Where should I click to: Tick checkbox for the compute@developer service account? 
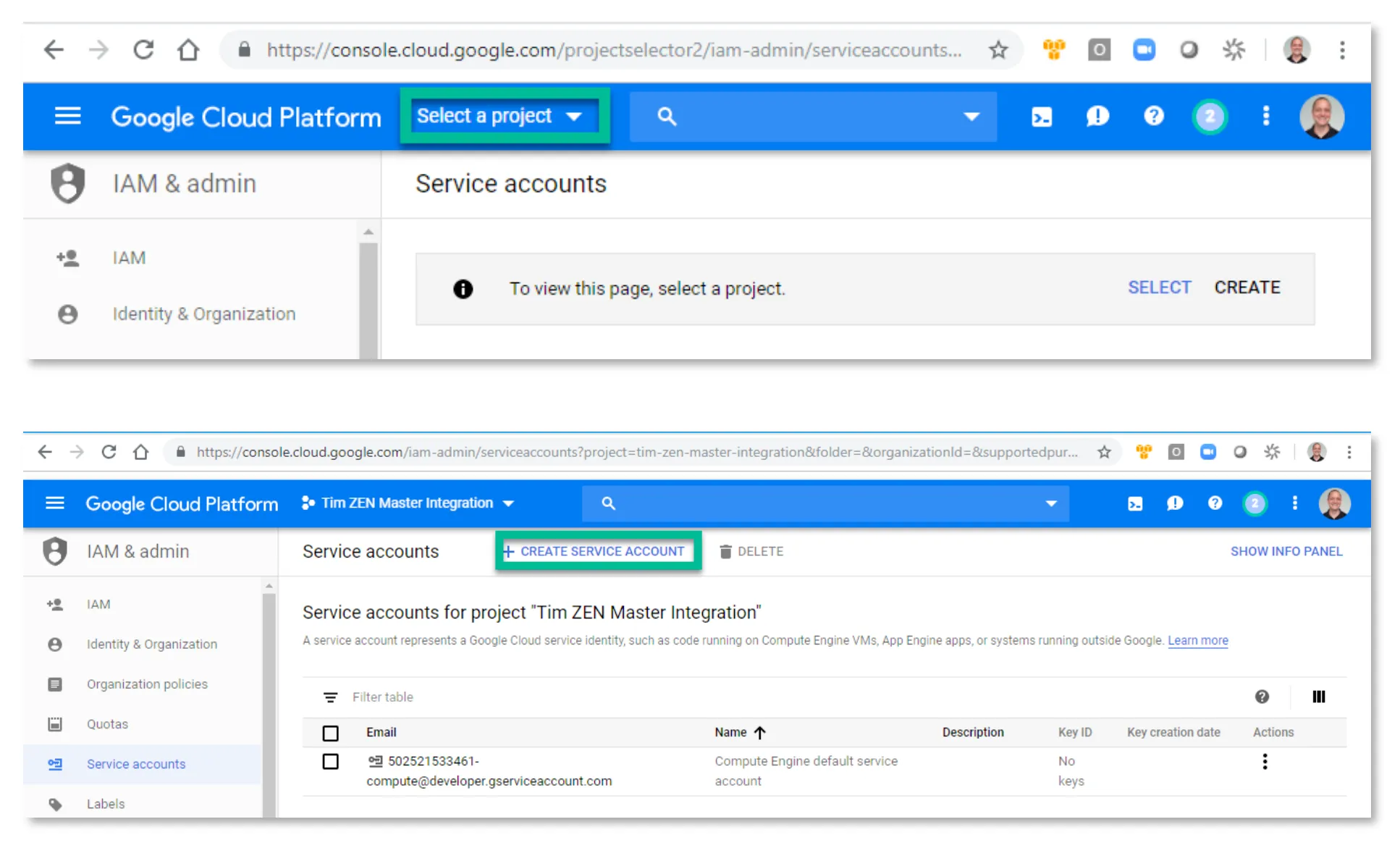(x=330, y=762)
